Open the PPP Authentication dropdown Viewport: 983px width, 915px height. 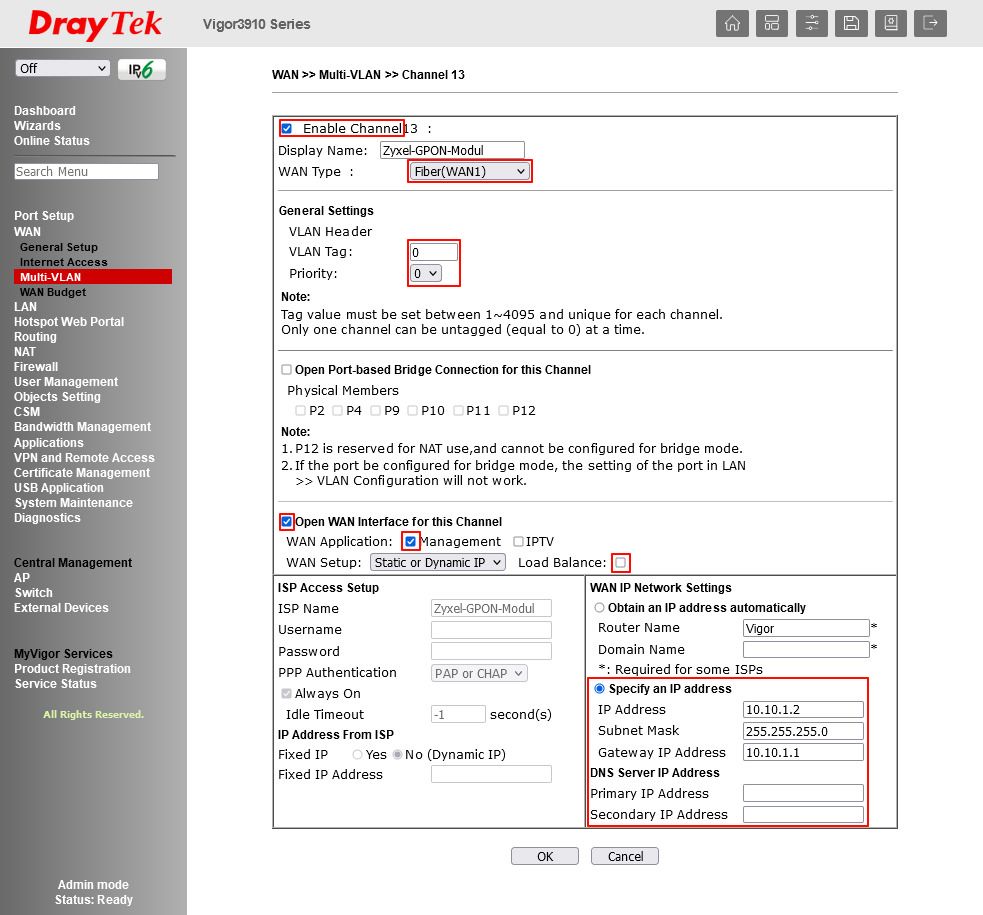(479, 673)
